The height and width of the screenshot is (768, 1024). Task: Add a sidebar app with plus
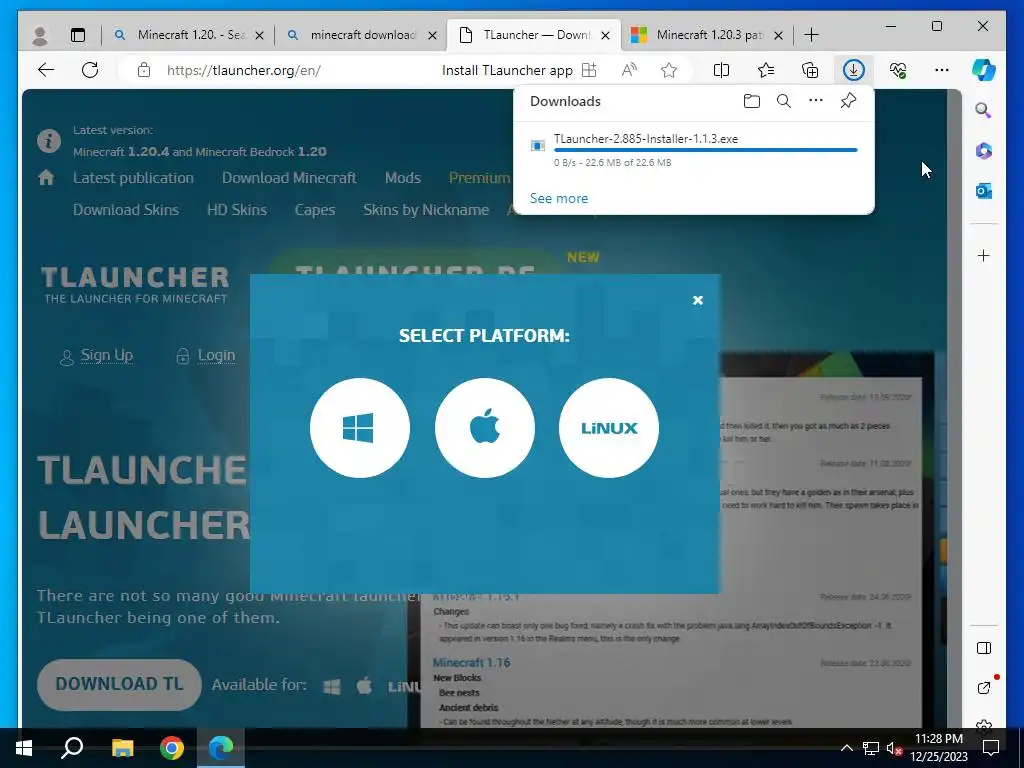coord(984,255)
